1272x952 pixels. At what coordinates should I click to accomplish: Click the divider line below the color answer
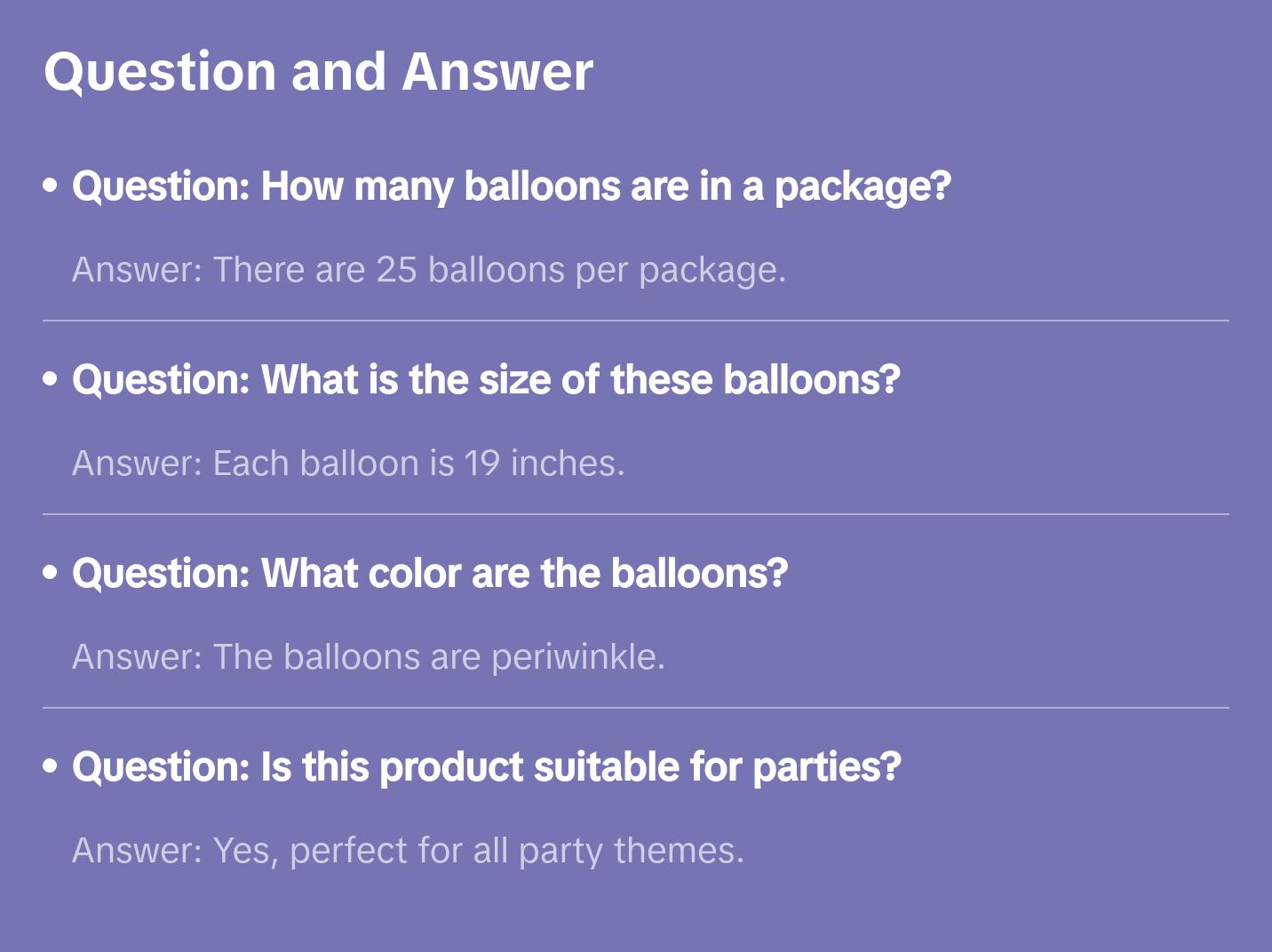(x=635, y=708)
